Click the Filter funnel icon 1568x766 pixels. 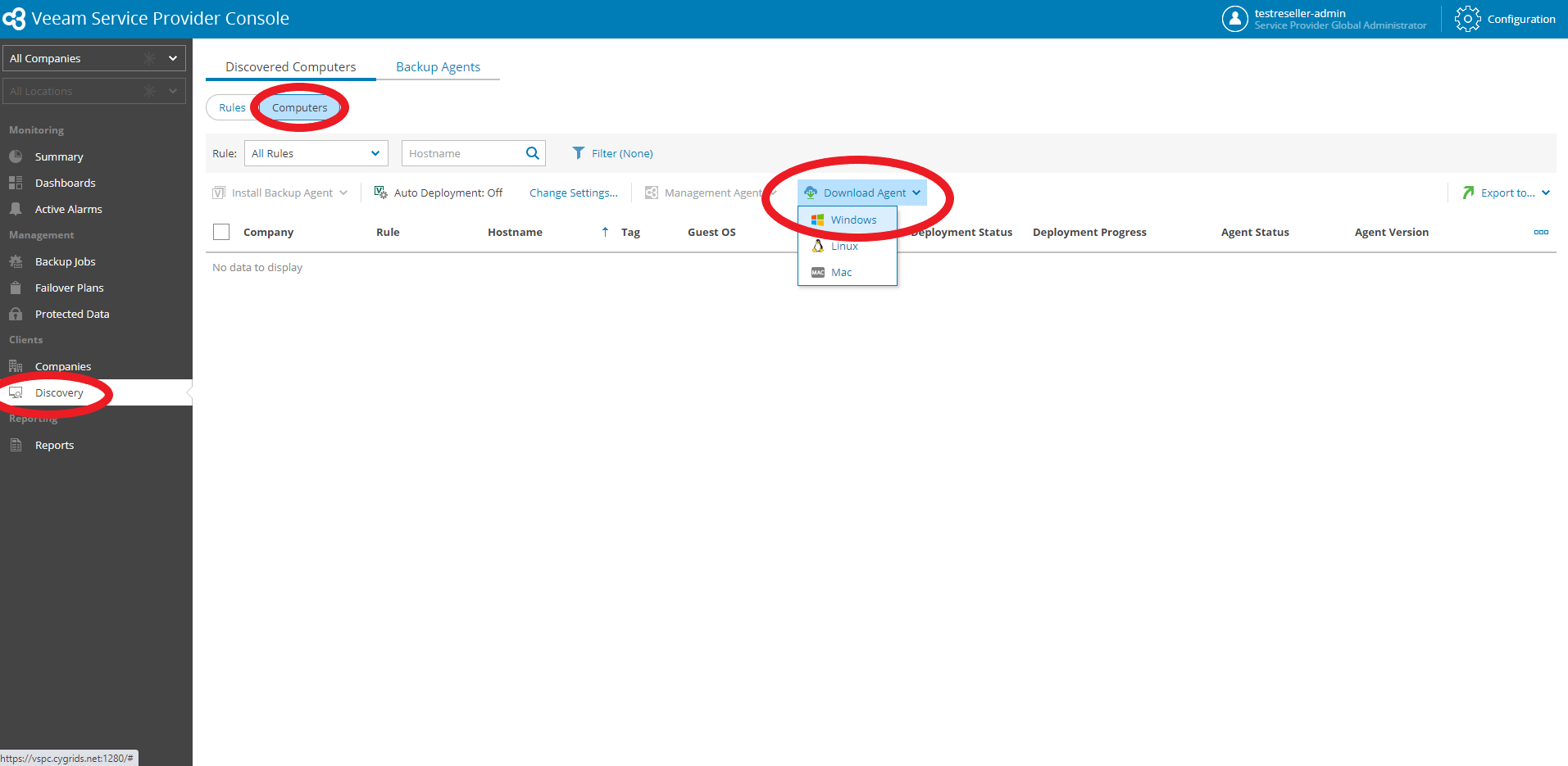coord(579,153)
